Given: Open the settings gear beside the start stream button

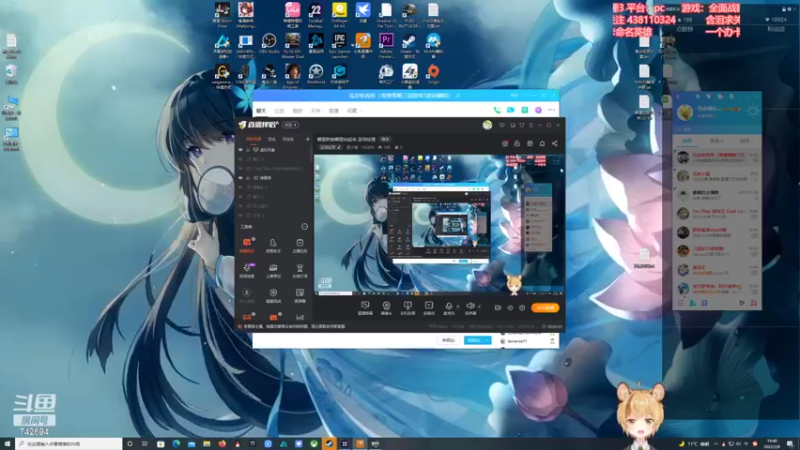Looking at the screenshot, I should 522,308.
